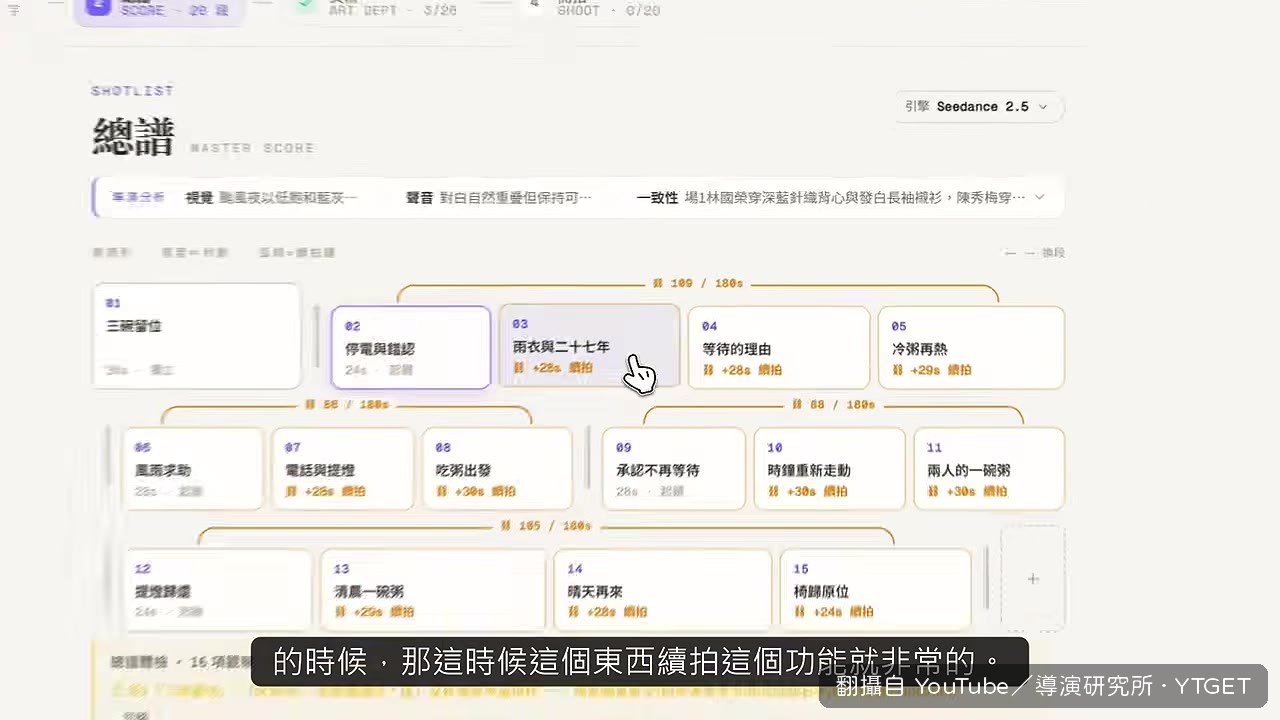Click the 聲音 analysis summary
The image size is (1280, 720).
pyautogui.click(x=499, y=198)
